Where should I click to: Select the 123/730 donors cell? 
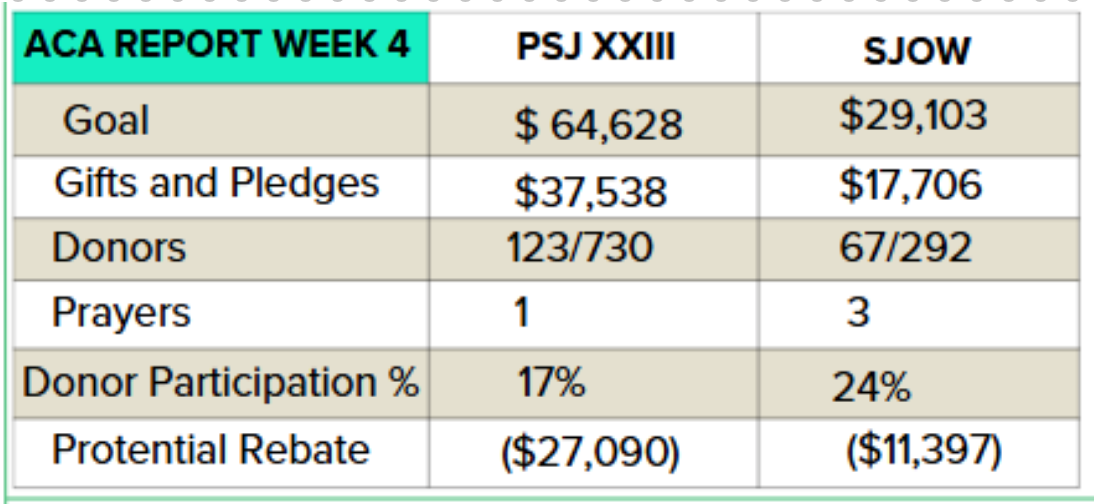pos(594,249)
